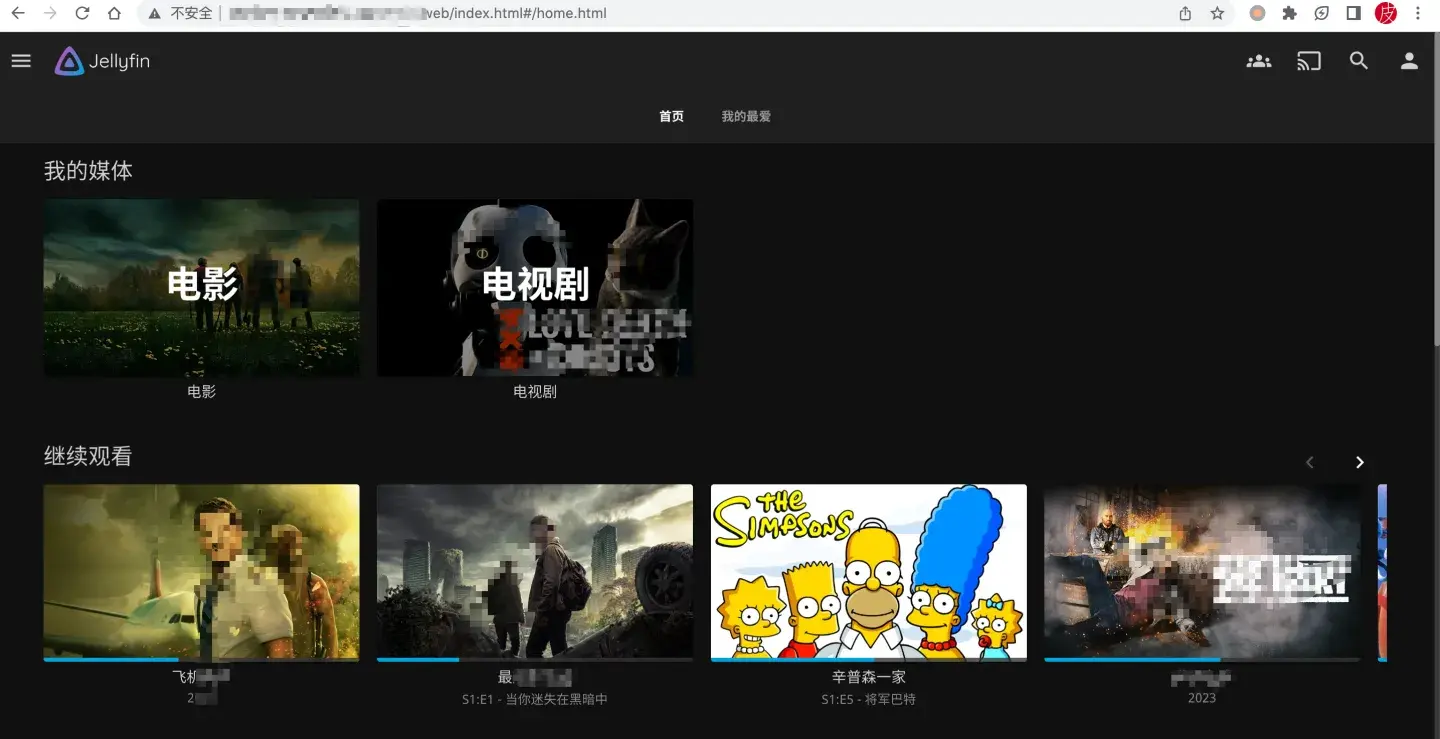Show previous items in 继续观看
The width and height of the screenshot is (1440, 739).
pos(1310,462)
